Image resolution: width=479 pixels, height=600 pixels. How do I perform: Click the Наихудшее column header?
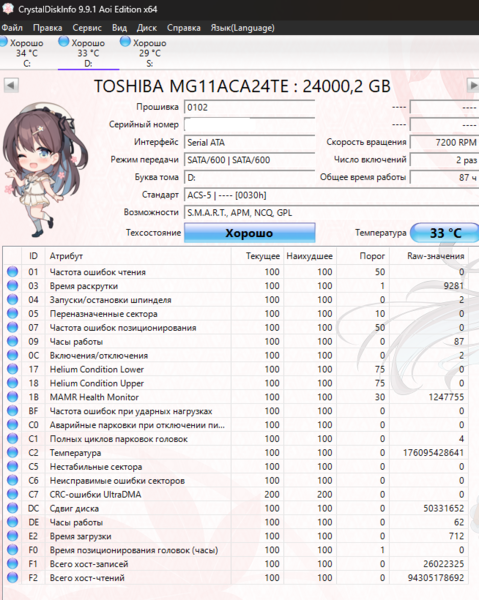tap(310, 256)
